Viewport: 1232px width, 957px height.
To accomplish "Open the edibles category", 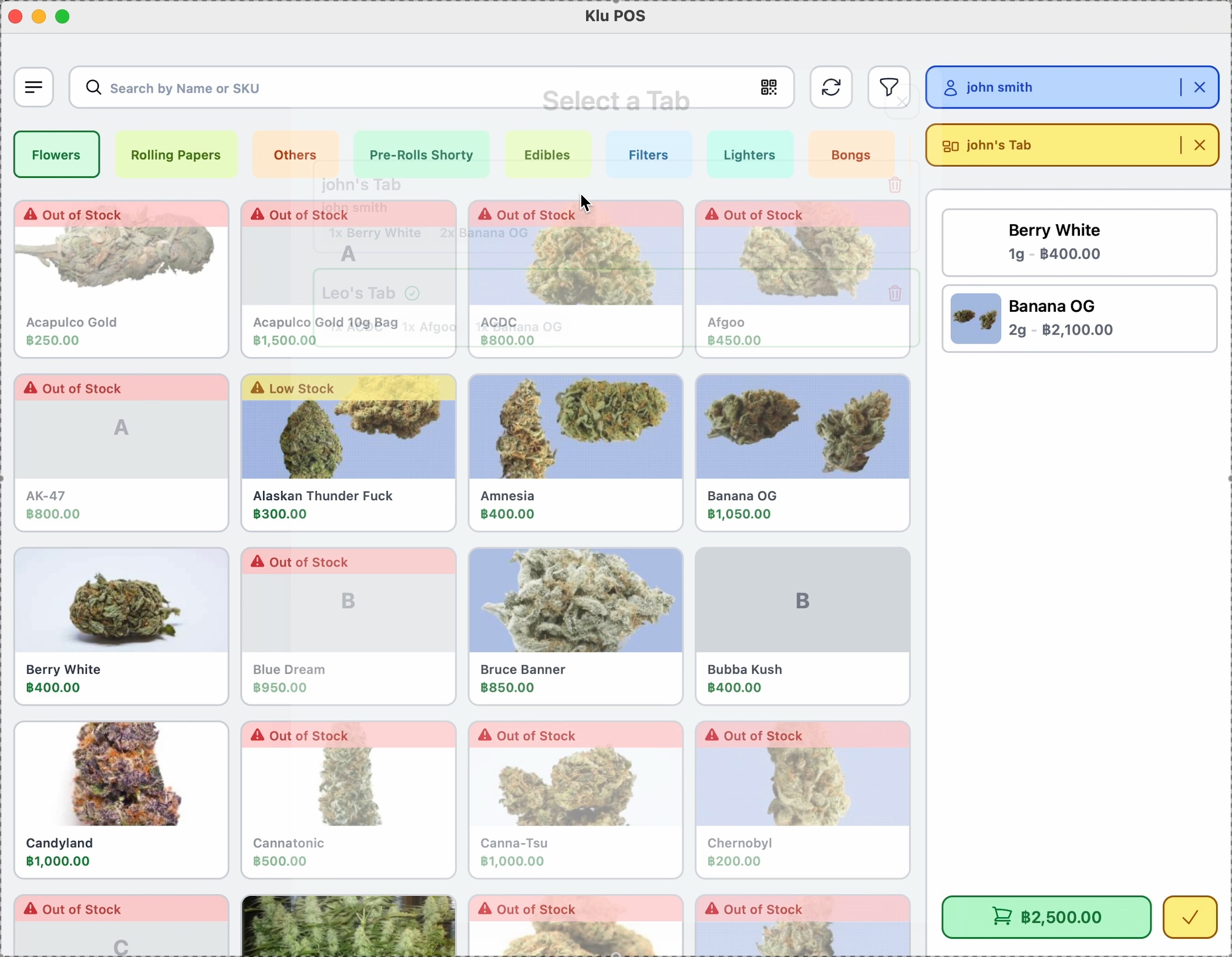I will (x=548, y=155).
